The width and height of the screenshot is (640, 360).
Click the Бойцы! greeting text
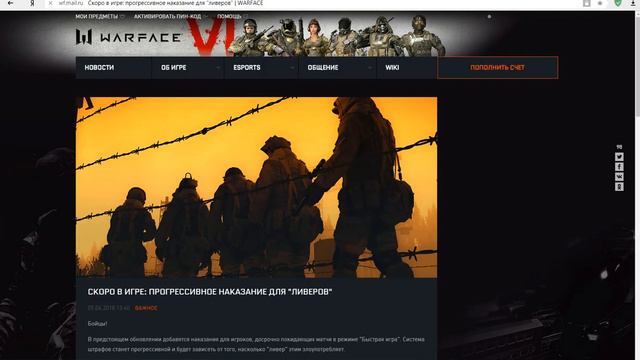(98, 324)
